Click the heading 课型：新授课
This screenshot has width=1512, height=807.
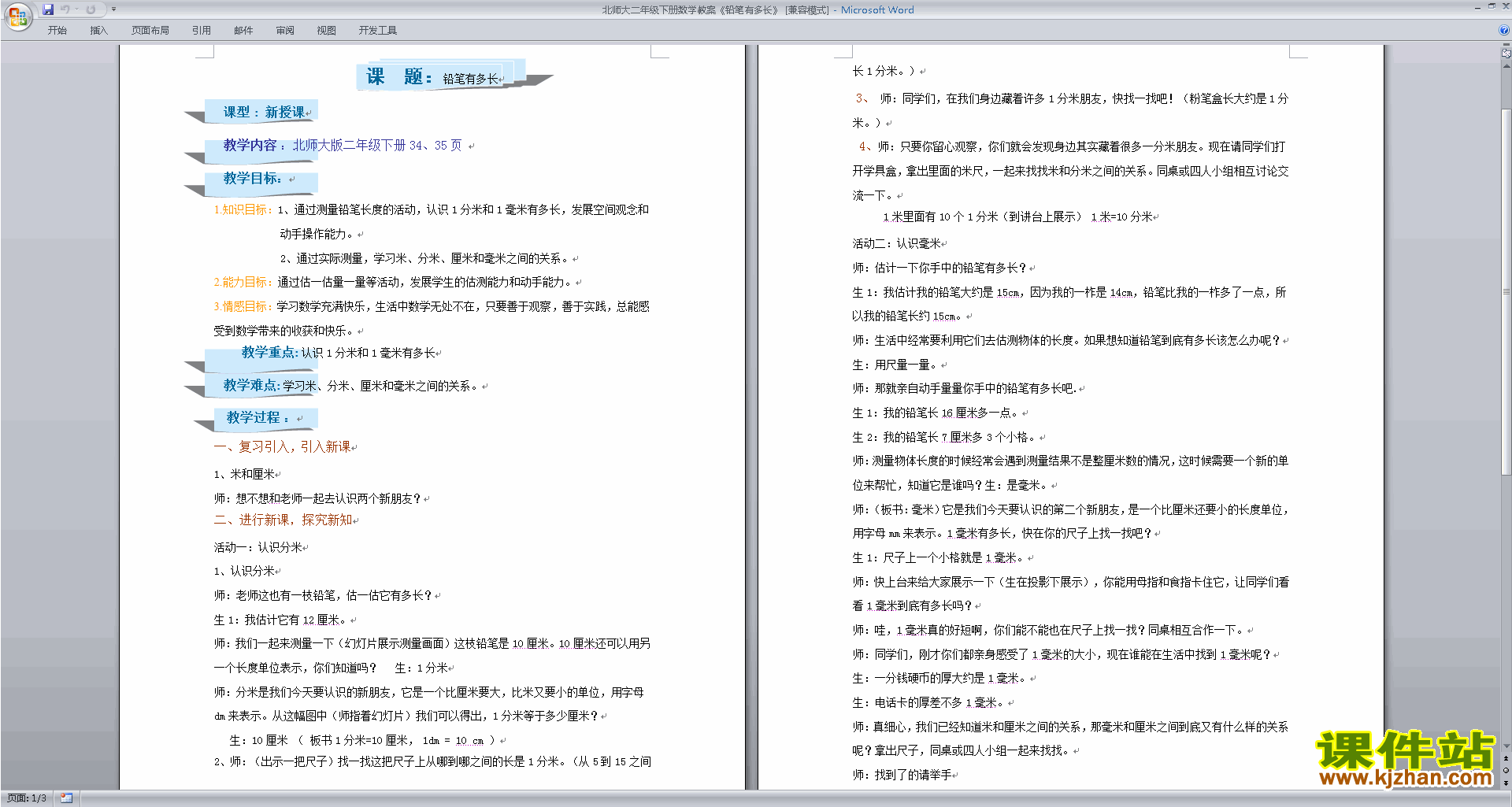264,112
